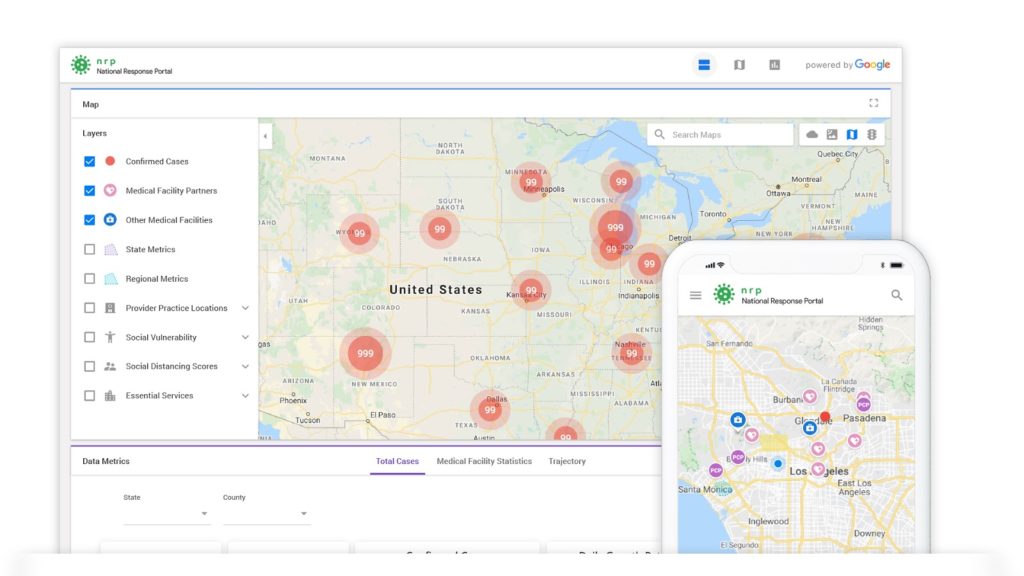This screenshot has width=1024, height=576.
Task: Switch to the Total Cases tab
Action: click(397, 461)
